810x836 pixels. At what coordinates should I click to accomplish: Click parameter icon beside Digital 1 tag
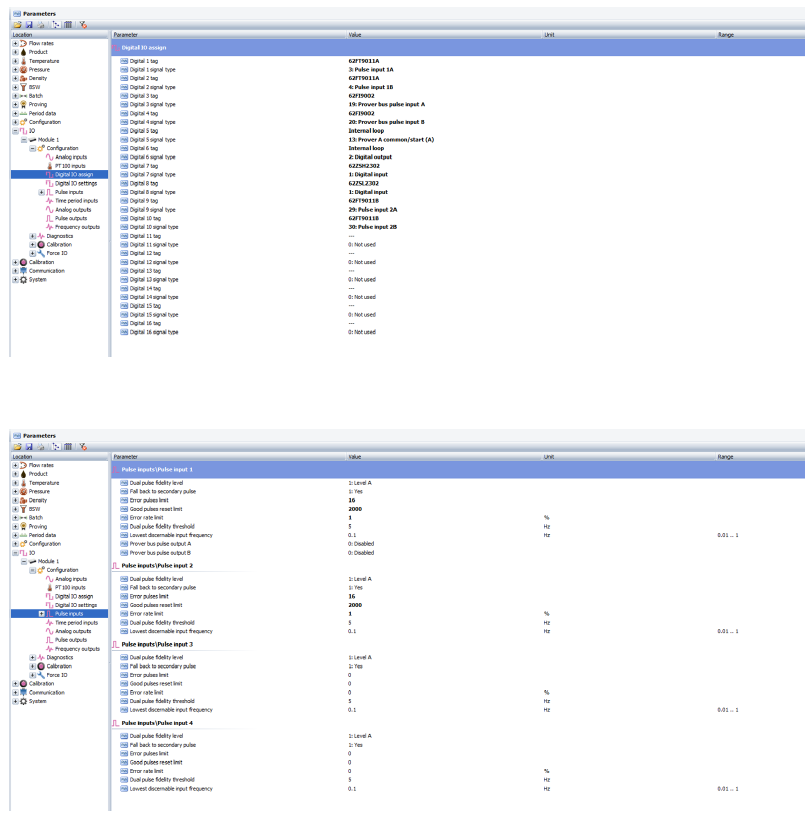point(124,61)
